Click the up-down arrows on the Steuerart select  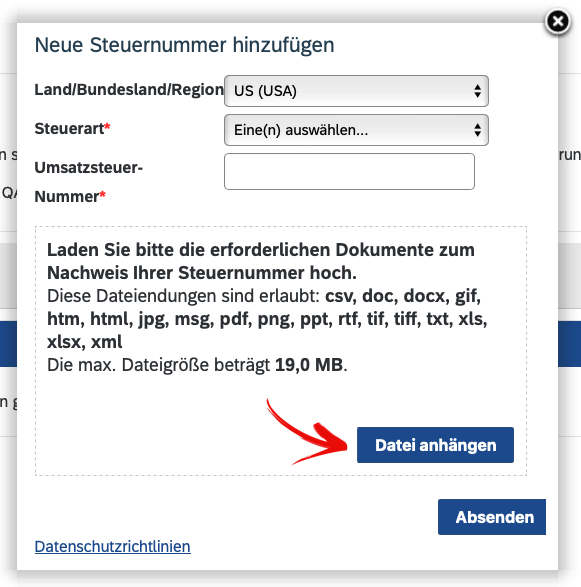[x=477, y=130]
